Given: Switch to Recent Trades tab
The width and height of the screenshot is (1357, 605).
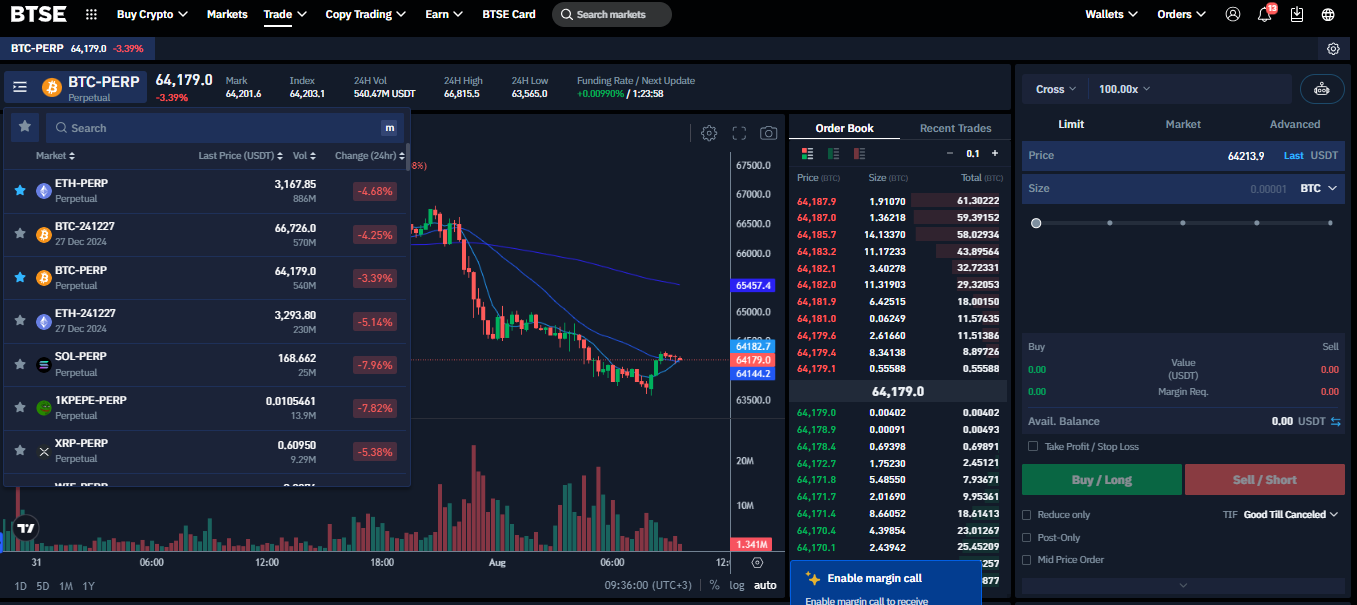Looking at the screenshot, I should tap(955, 128).
